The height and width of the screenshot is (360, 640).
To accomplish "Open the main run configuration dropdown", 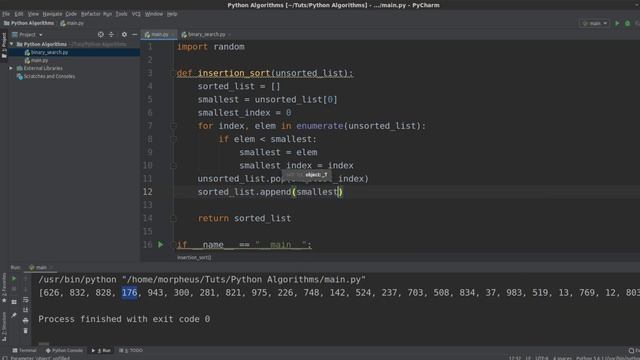I will pos(594,23).
